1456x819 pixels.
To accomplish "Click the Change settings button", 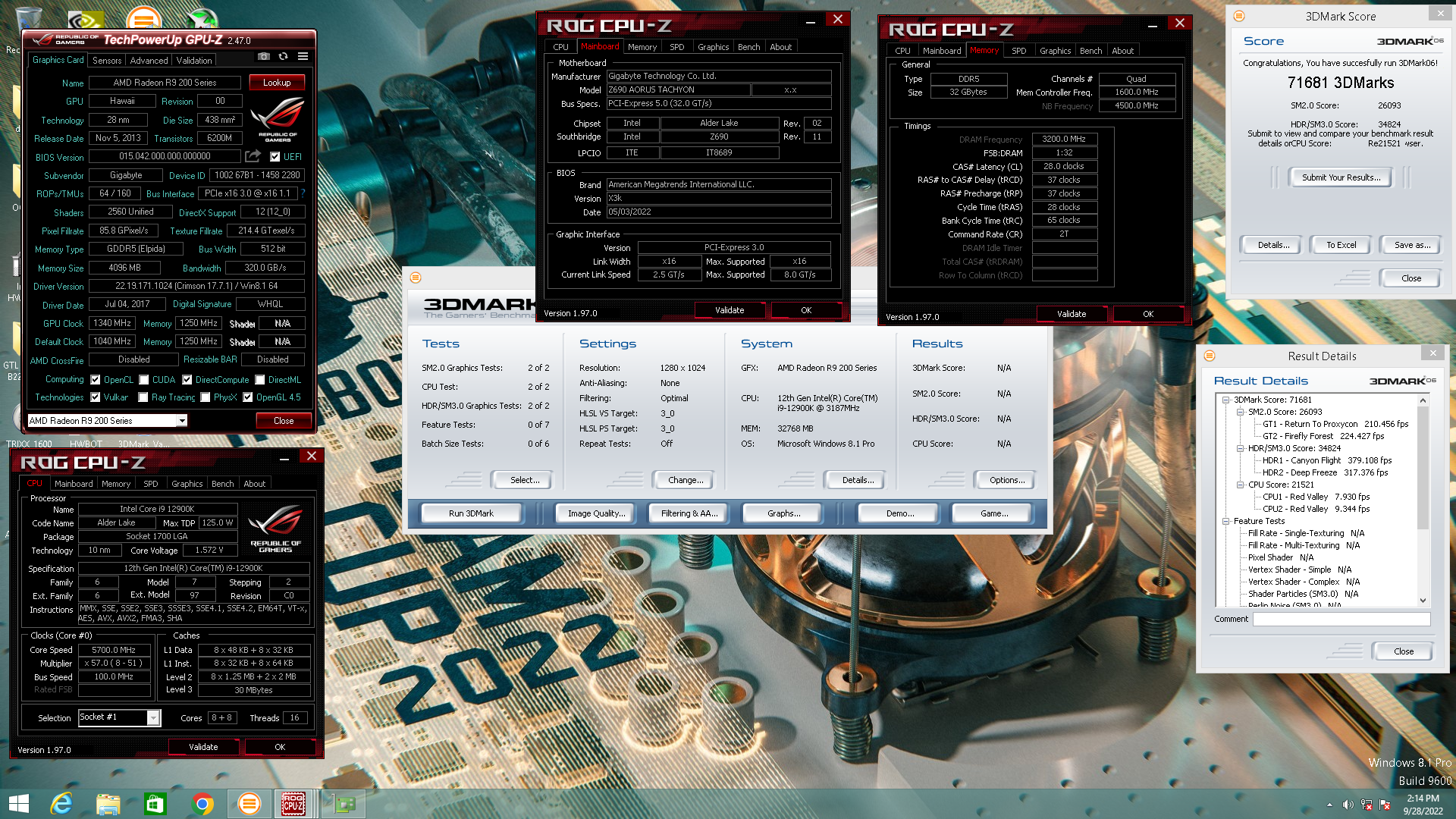I will pyautogui.click(x=685, y=480).
